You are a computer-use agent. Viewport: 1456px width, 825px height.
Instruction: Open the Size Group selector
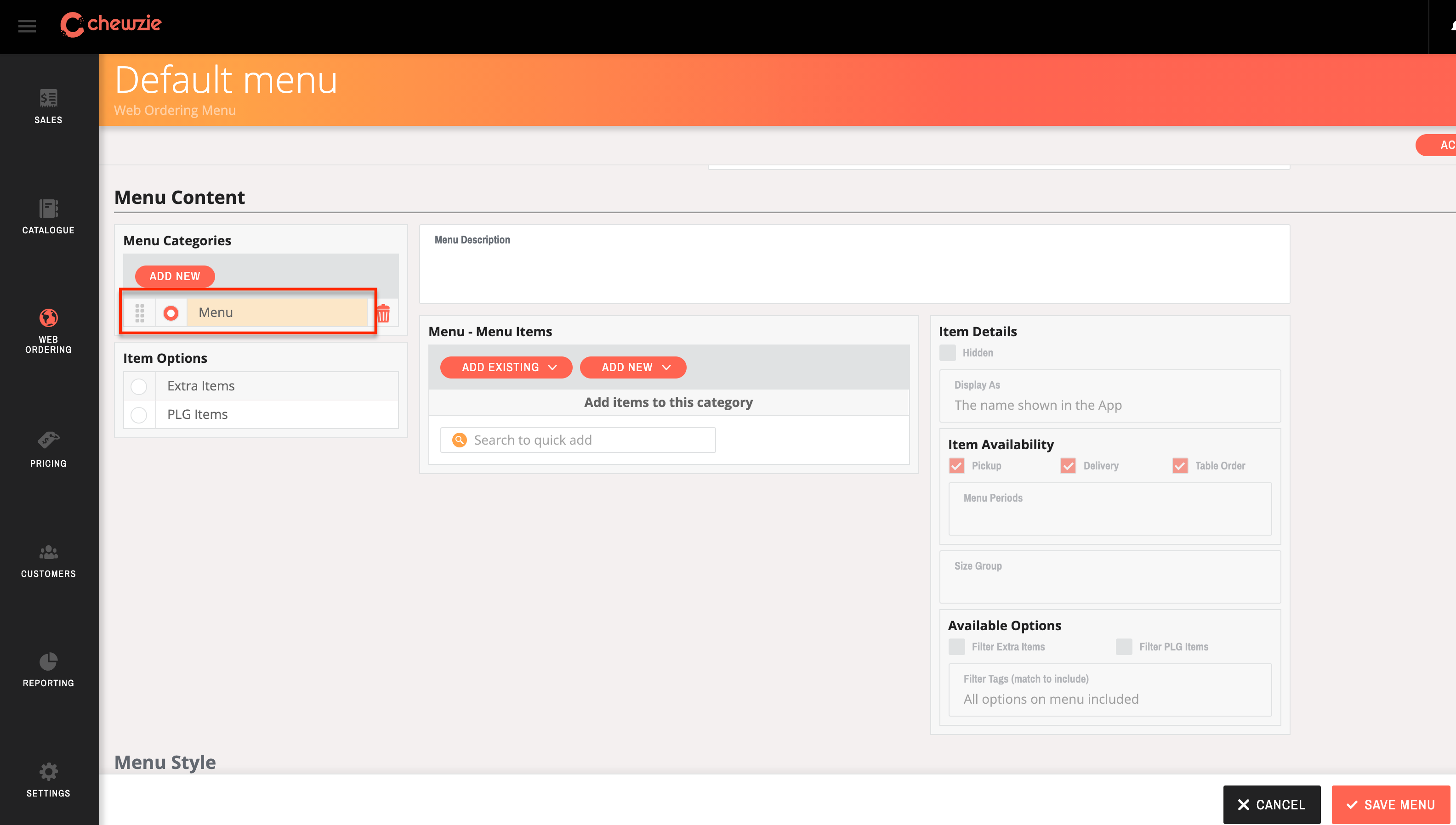pyautogui.click(x=1110, y=577)
